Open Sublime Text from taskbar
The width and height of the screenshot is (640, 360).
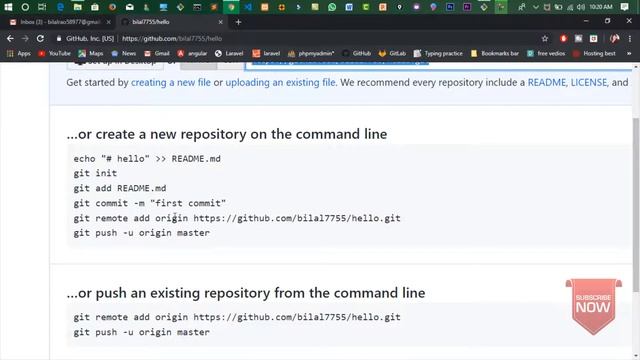[x=214, y=7]
